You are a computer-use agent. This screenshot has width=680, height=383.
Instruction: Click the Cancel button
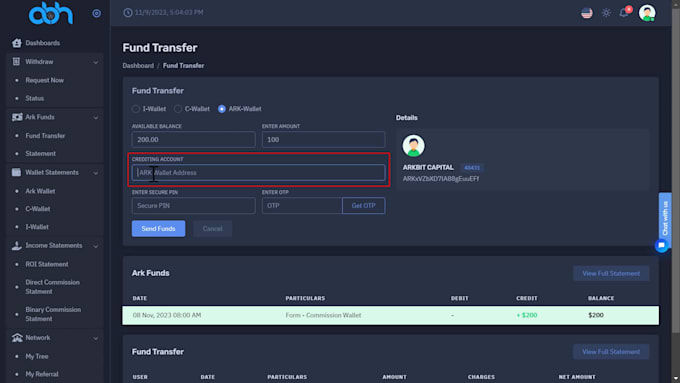click(x=212, y=229)
